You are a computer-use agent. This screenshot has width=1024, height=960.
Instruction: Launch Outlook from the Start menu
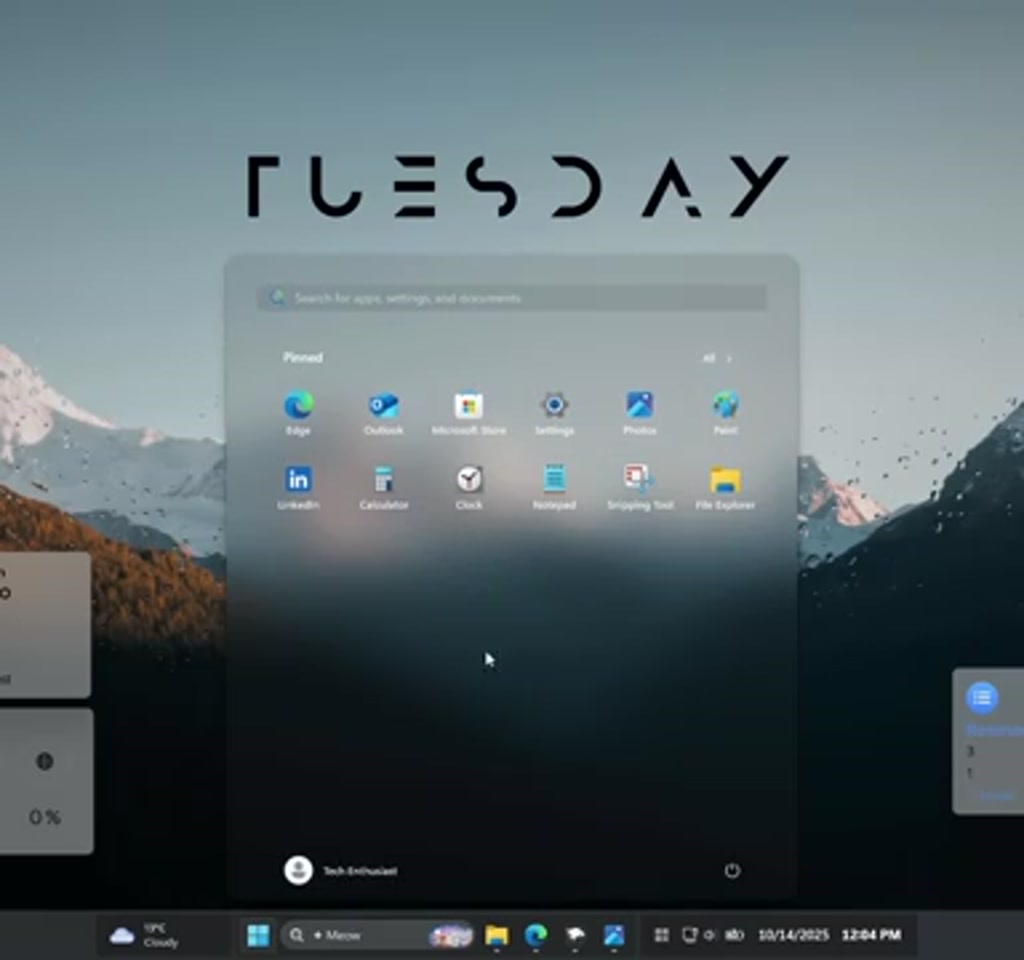coord(384,406)
